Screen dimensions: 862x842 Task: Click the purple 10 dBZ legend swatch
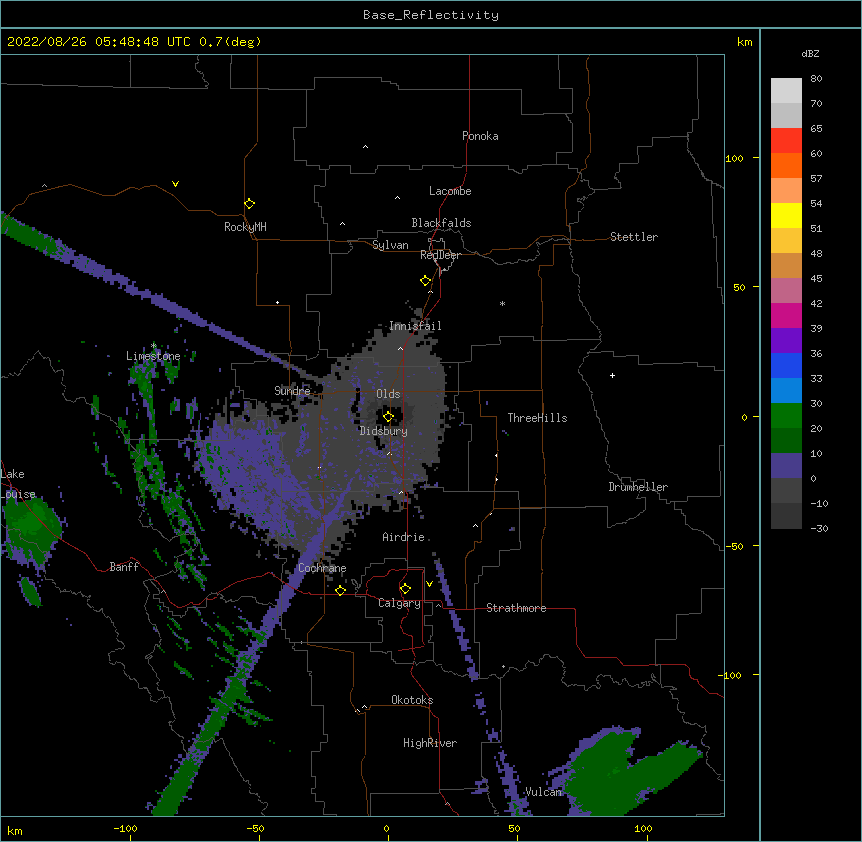pyautogui.click(x=786, y=466)
